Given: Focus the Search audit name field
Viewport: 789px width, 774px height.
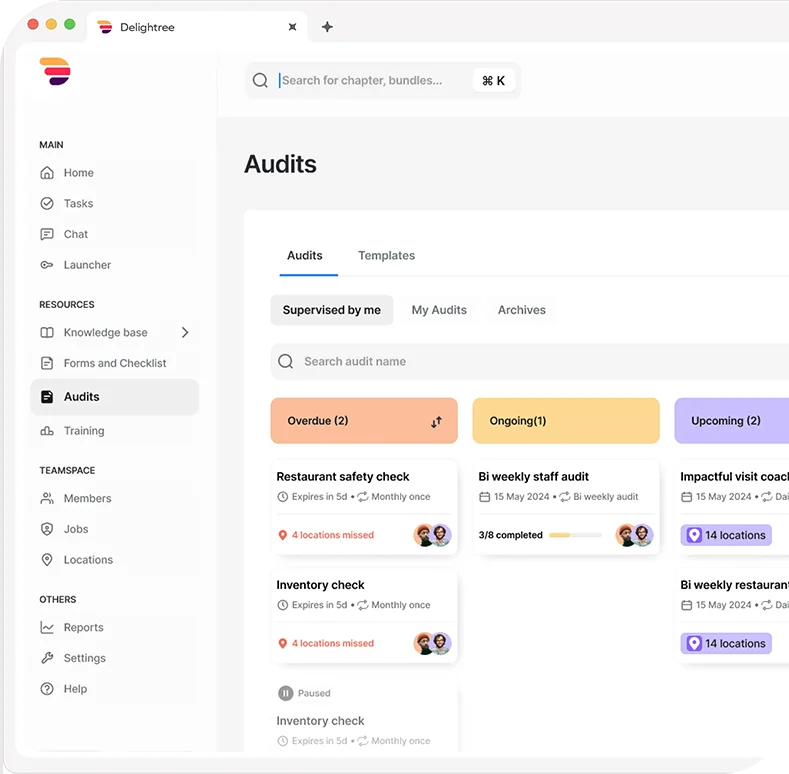Looking at the screenshot, I should (x=529, y=361).
